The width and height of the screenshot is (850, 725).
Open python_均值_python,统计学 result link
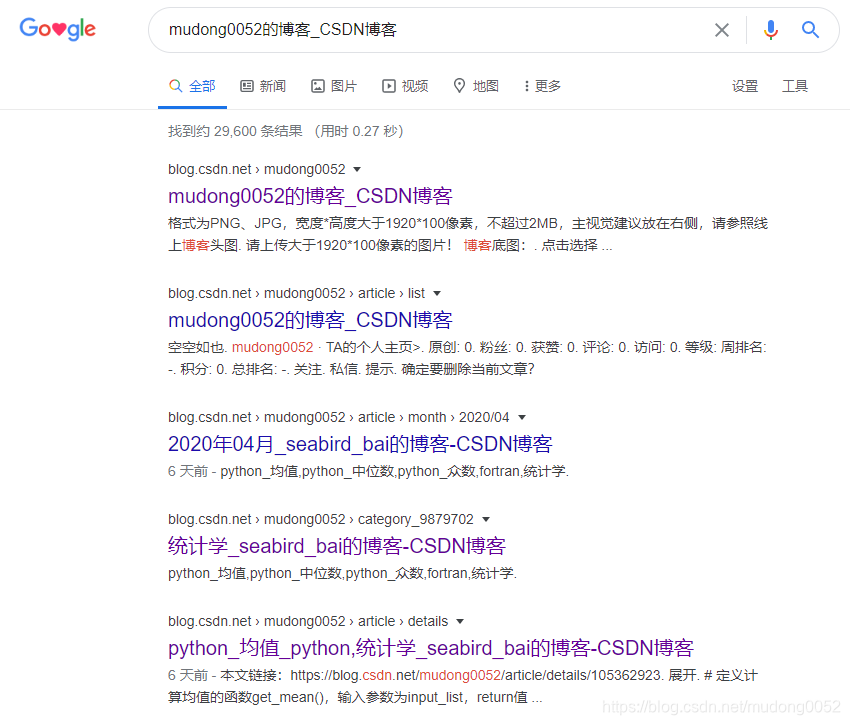(431, 649)
